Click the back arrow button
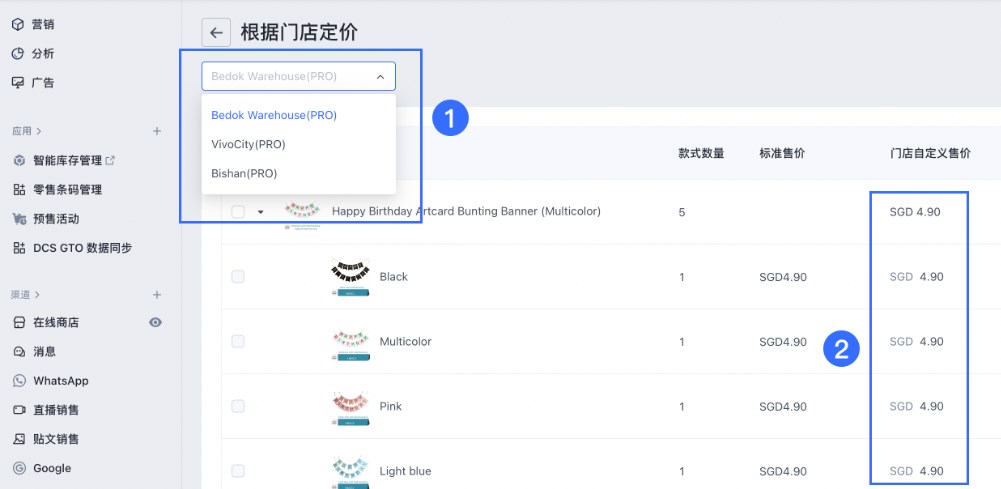 point(216,33)
